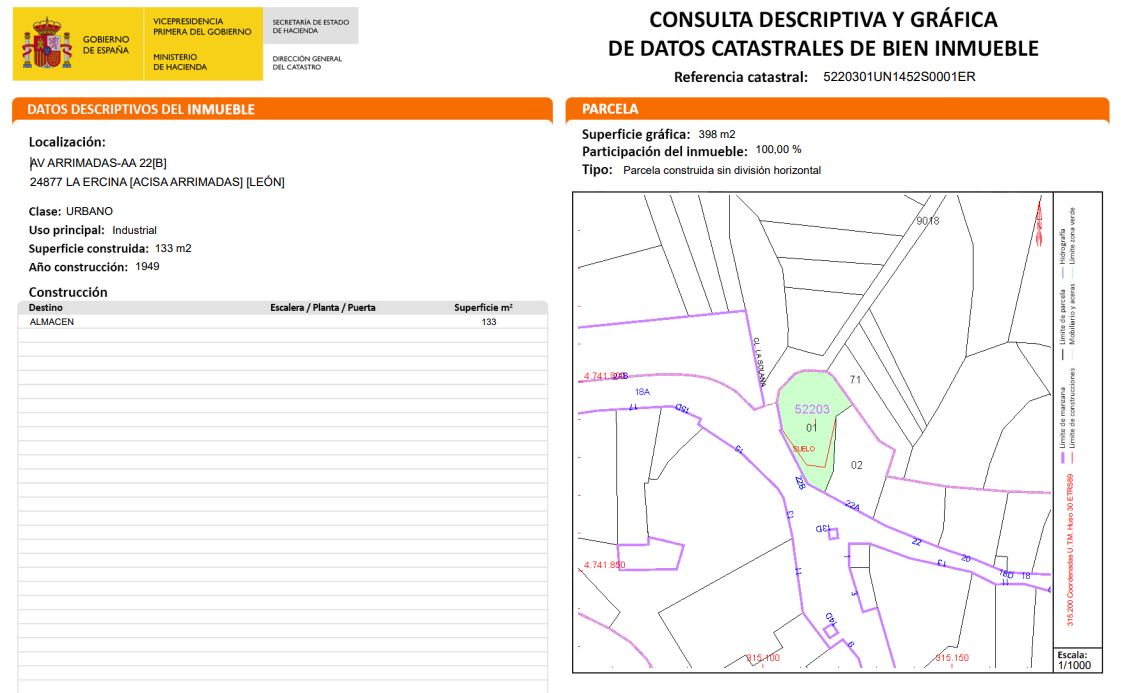Screen dimensions: 1121x693
Task: Select 'Parcela construida sin división horizontal' text
Action: click(x=722, y=170)
